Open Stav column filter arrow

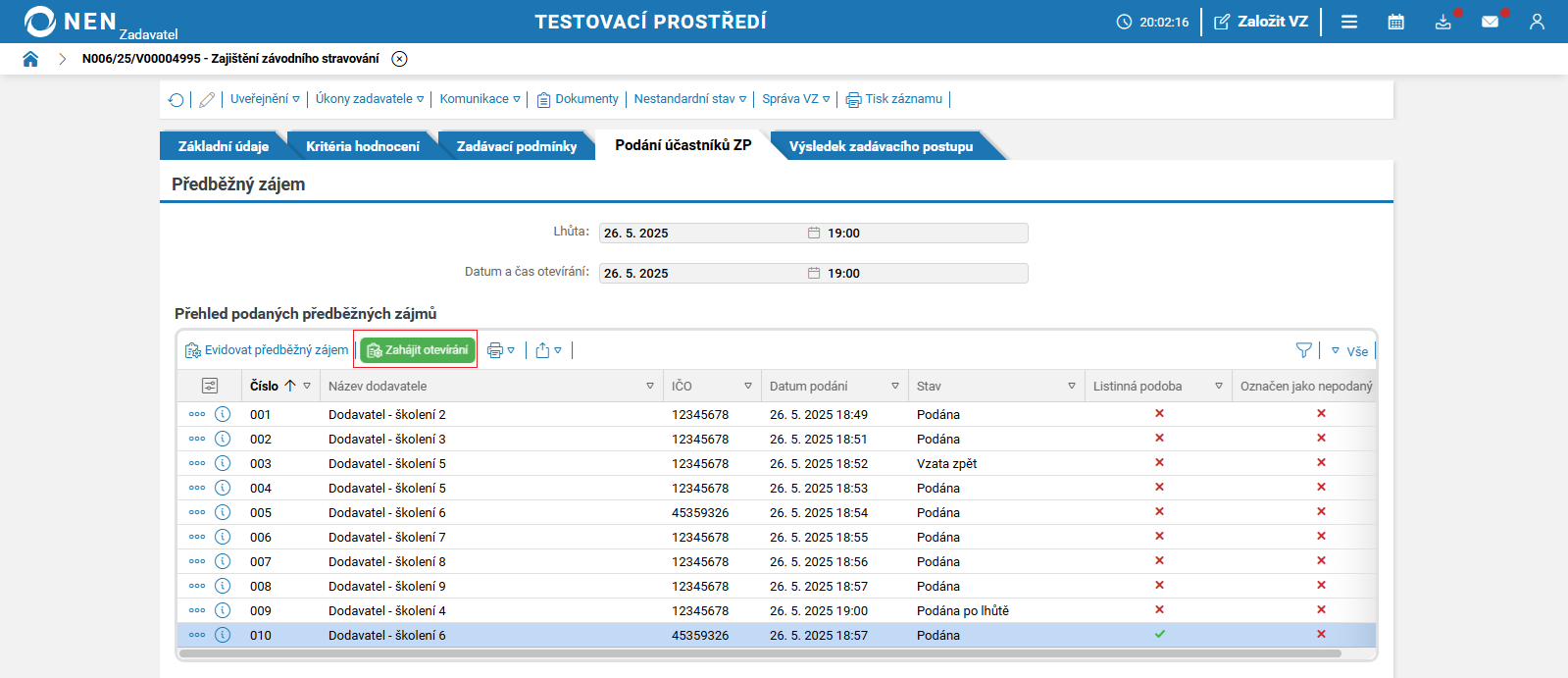pos(1072,386)
